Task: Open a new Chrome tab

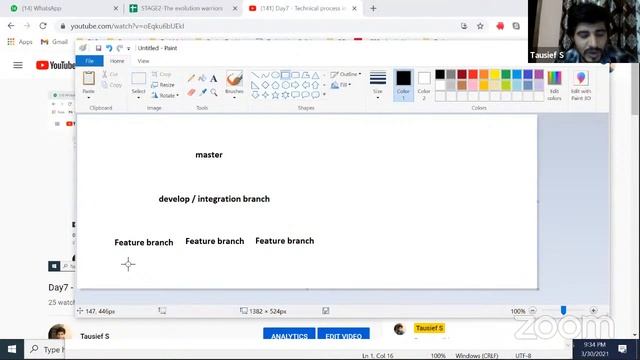Action: (x=373, y=8)
